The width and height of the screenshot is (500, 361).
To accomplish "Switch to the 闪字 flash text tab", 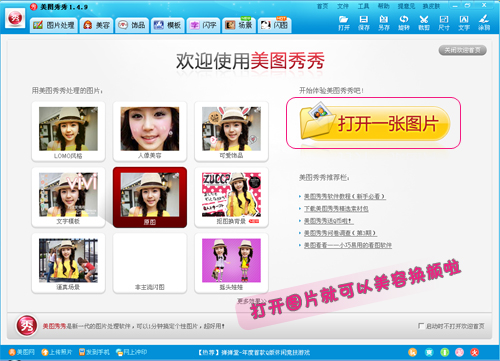I will pos(203,25).
